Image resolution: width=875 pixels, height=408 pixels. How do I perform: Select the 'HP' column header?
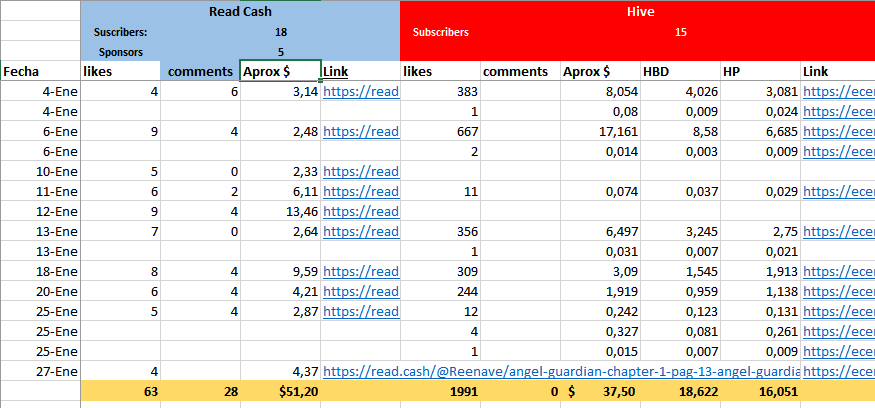coord(761,71)
